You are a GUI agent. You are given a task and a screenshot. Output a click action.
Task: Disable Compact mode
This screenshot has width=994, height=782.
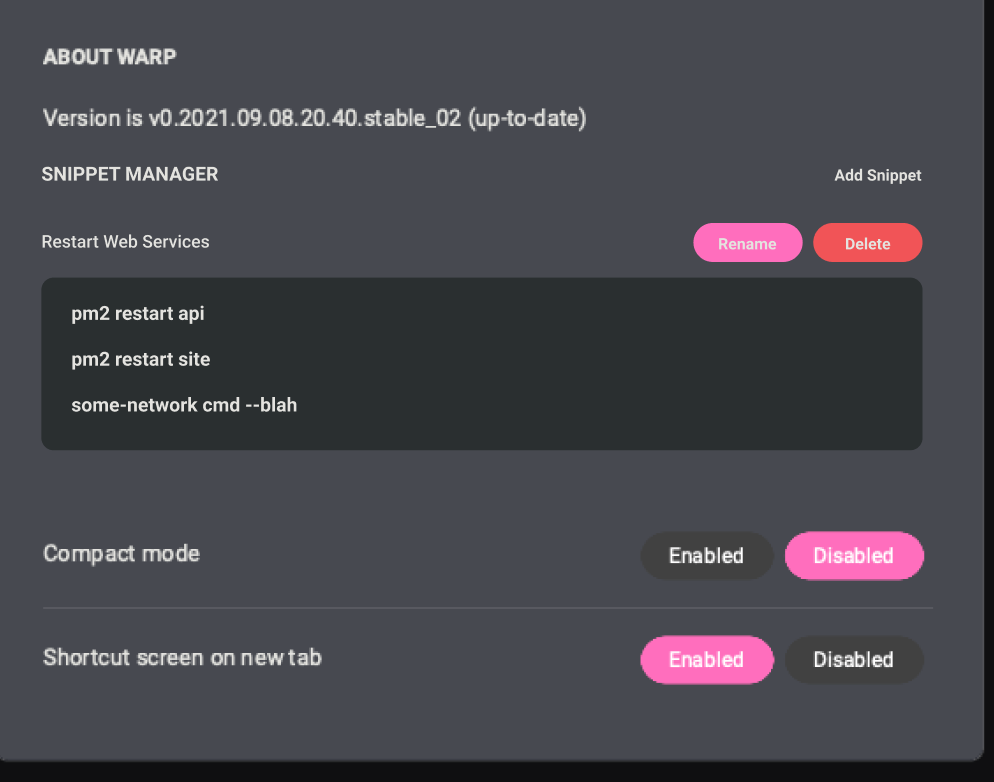point(854,556)
